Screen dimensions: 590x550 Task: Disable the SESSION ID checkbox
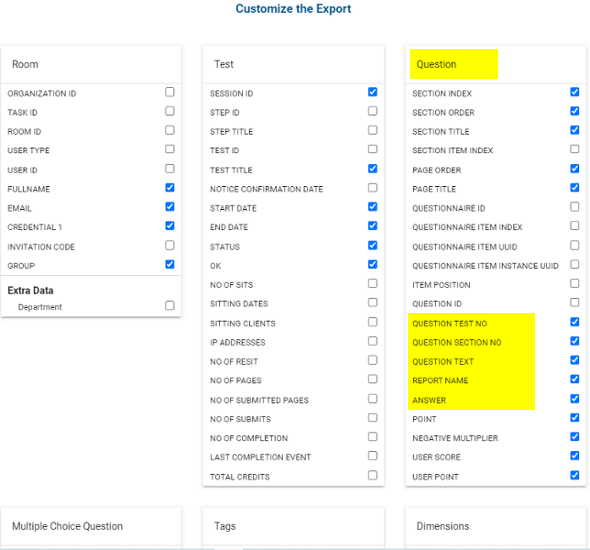pos(373,92)
